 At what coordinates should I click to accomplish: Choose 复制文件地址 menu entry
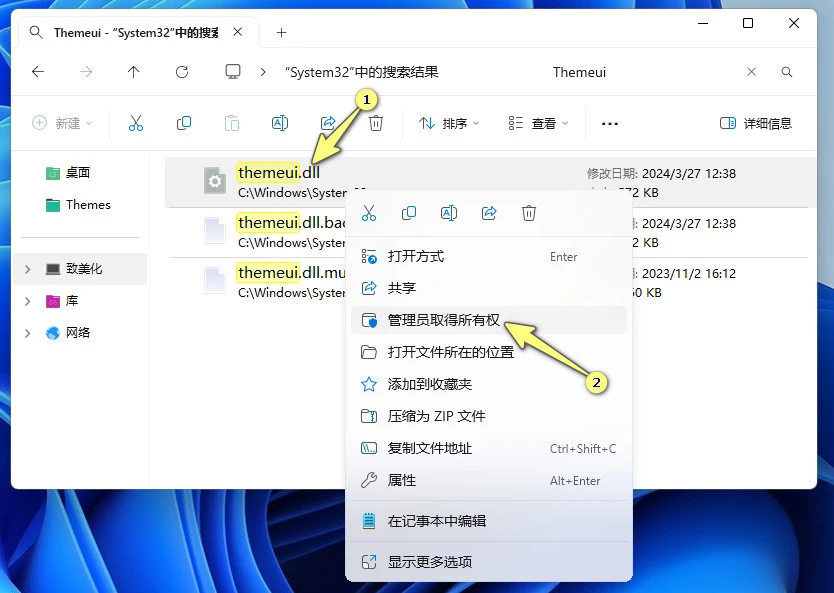point(489,448)
